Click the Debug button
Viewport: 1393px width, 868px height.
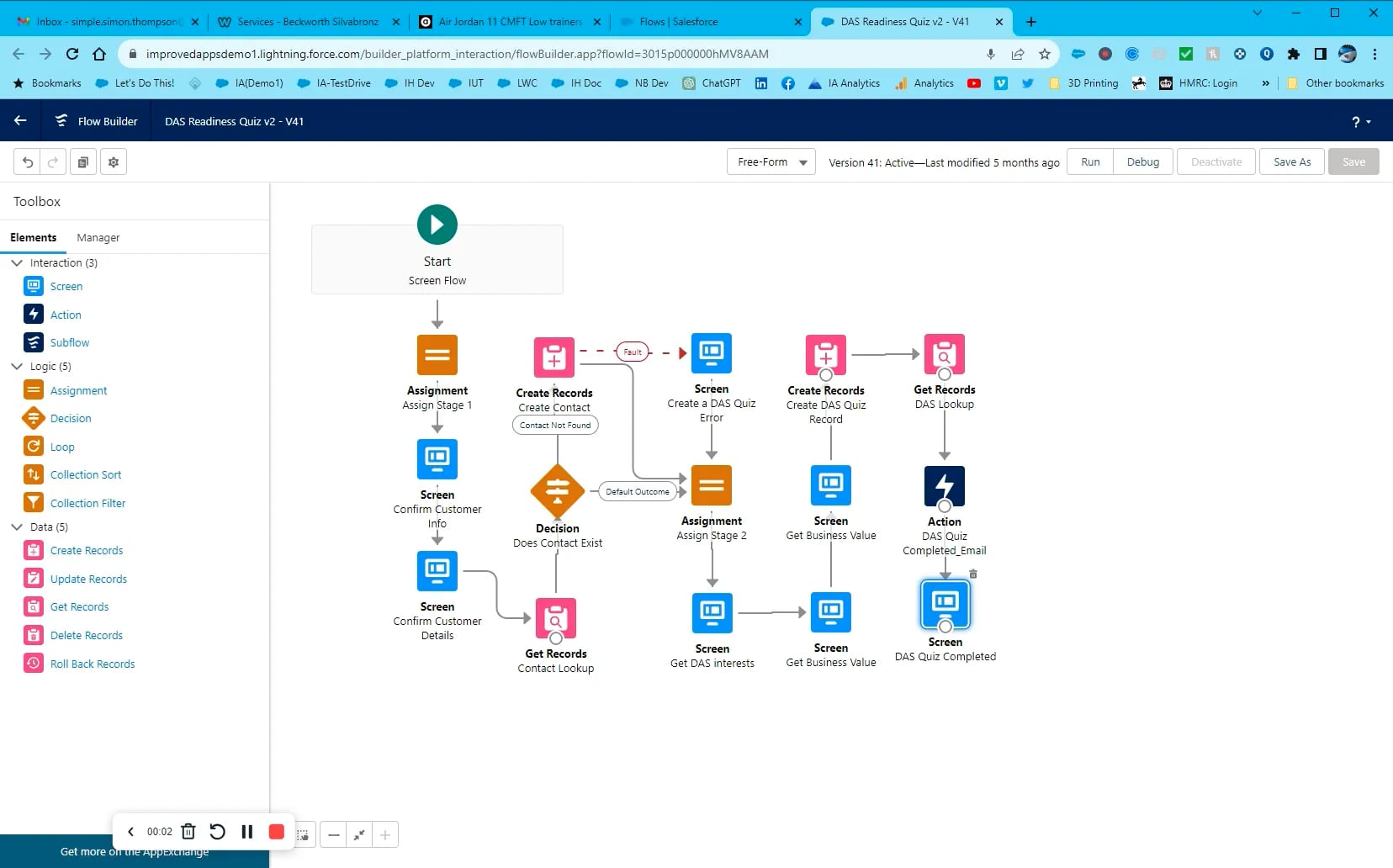[x=1142, y=162]
